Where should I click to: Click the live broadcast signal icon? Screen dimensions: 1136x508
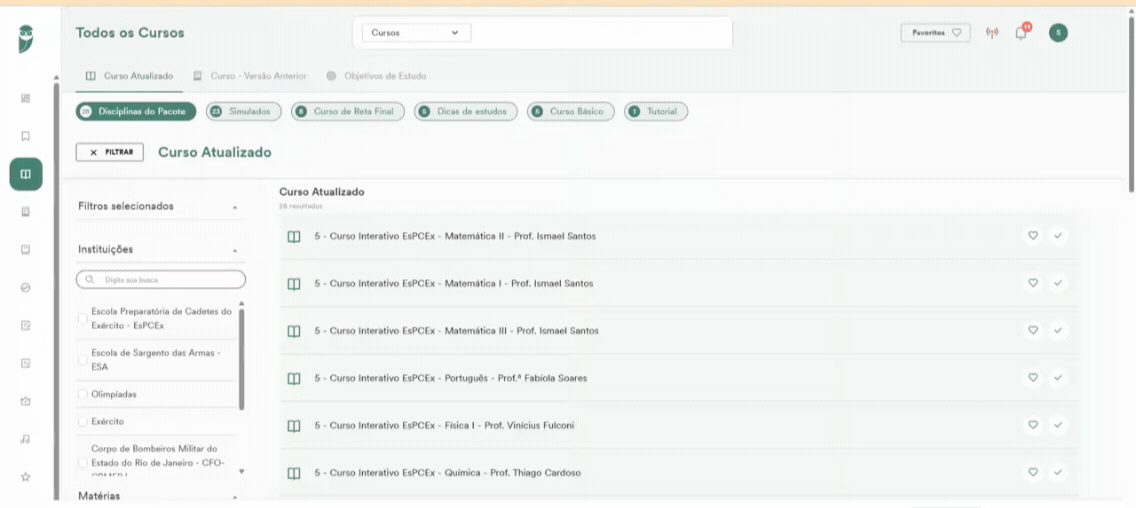(992, 33)
